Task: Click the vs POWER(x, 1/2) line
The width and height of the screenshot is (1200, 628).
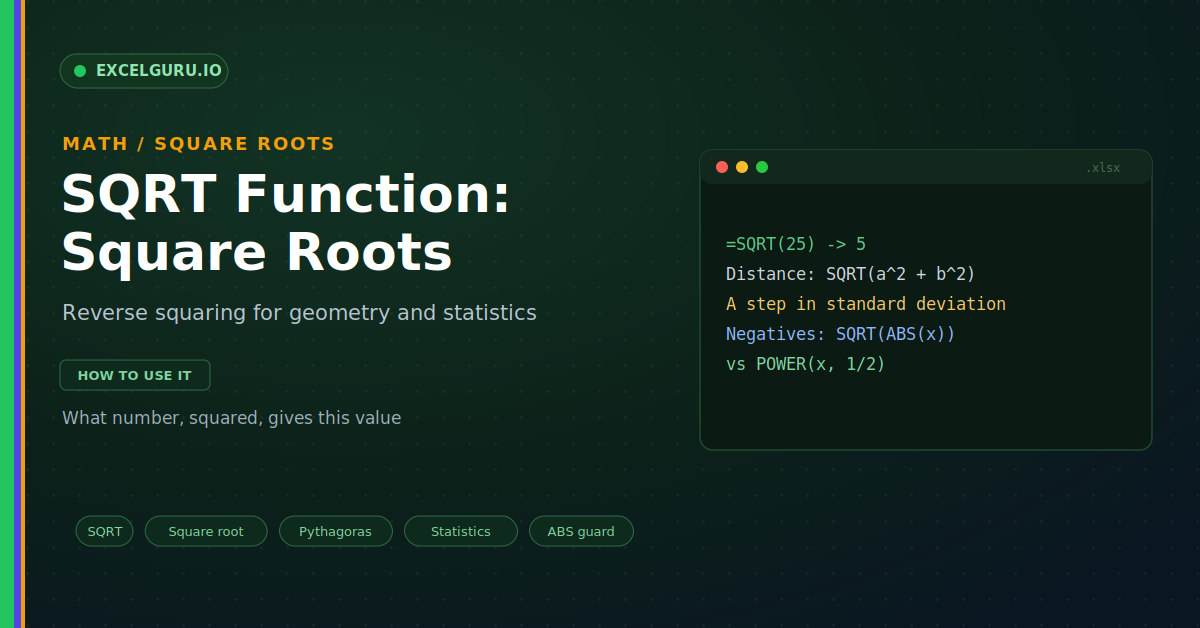Action: point(806,364)
